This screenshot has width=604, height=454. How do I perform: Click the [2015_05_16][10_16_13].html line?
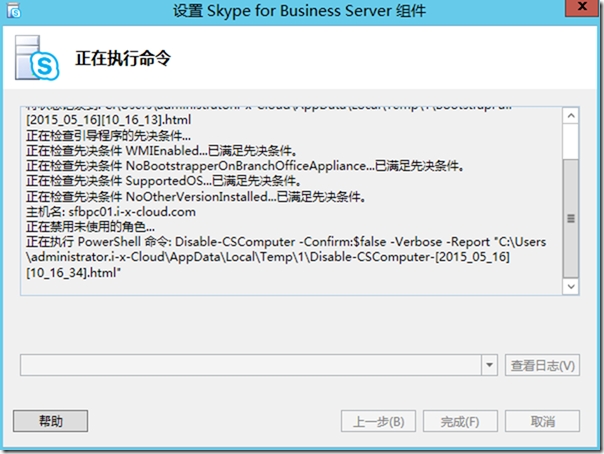coord(109,120)
